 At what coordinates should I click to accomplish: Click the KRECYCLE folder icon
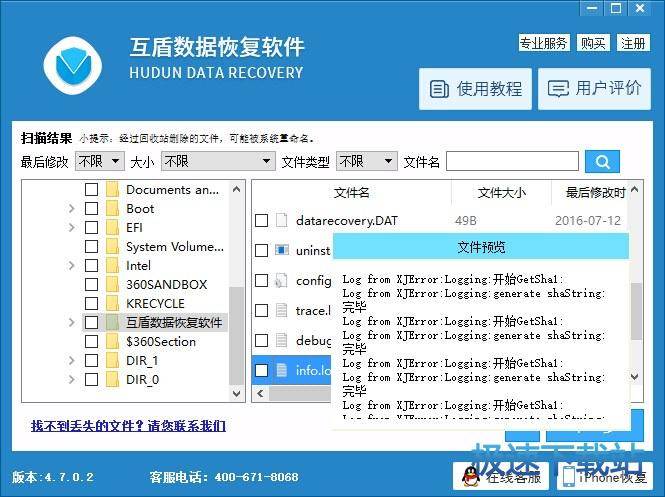[x=112, y=304]
